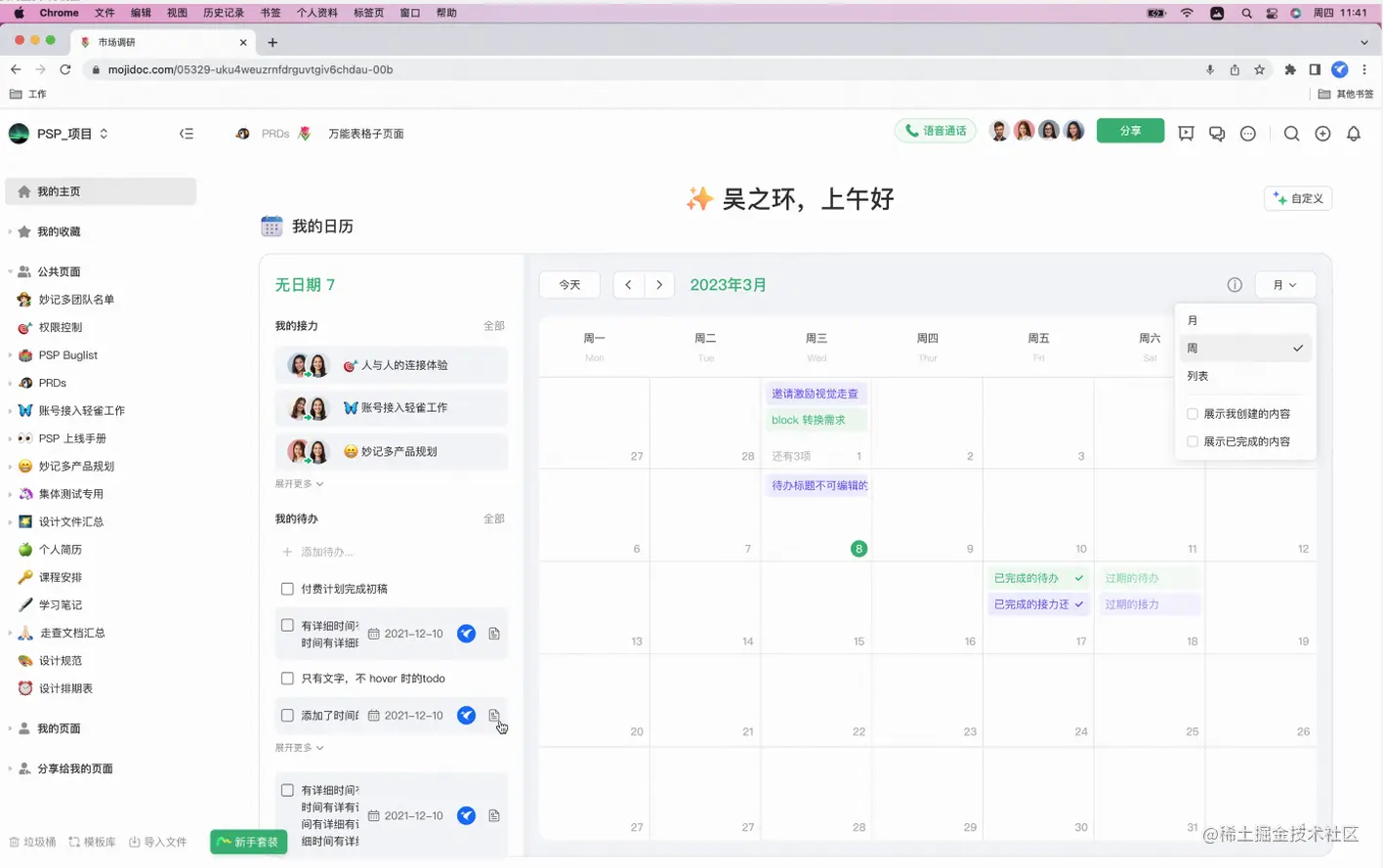
Task: Enable 展示已完成的内容 checkbox
Action: point(1193,441)
